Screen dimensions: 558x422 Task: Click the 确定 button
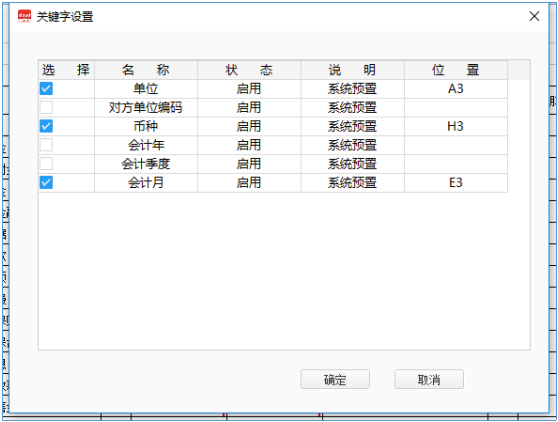click(335, 379)
